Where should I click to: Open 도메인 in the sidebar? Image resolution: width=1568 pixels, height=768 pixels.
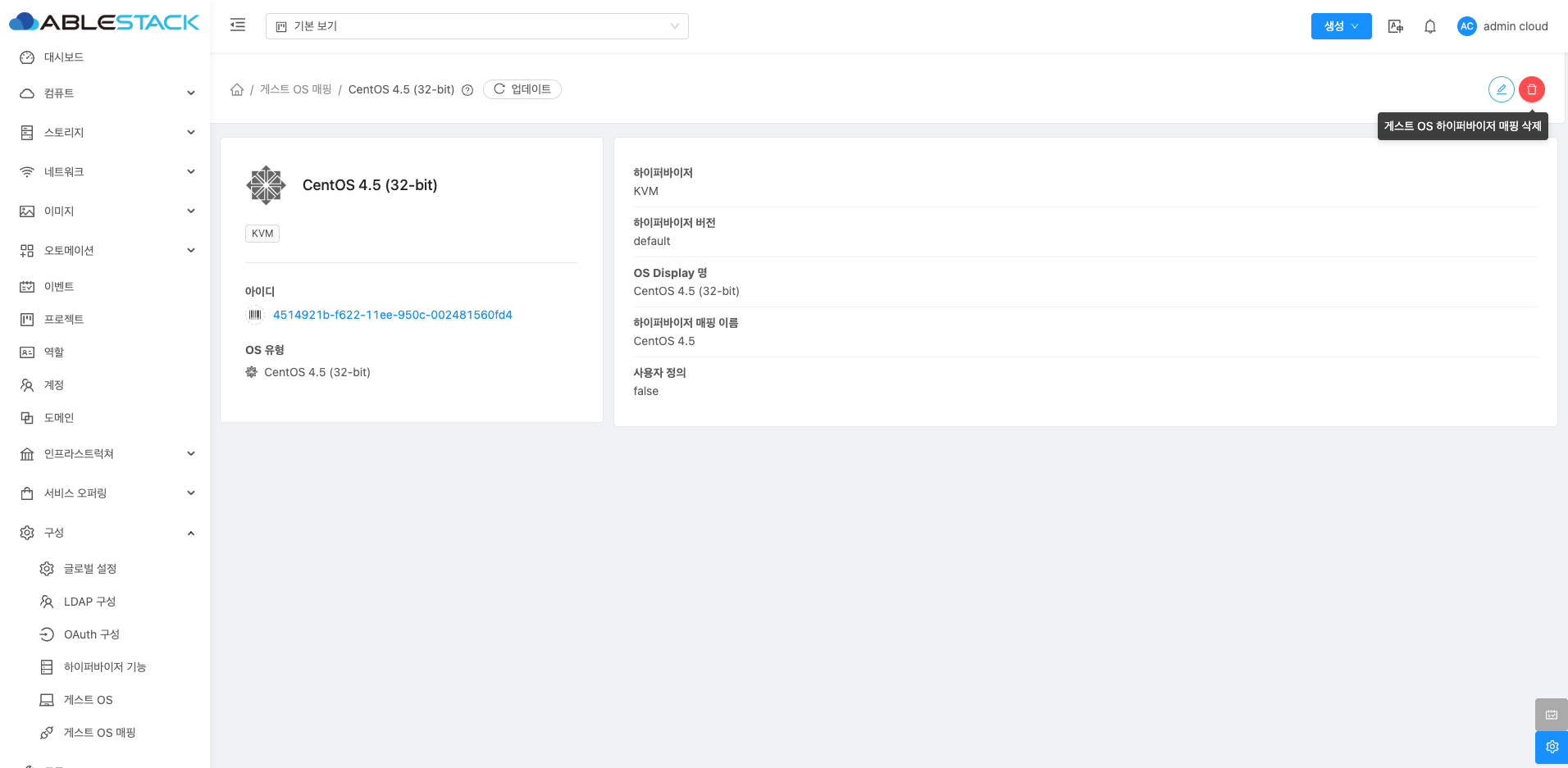tap(105, 418)
